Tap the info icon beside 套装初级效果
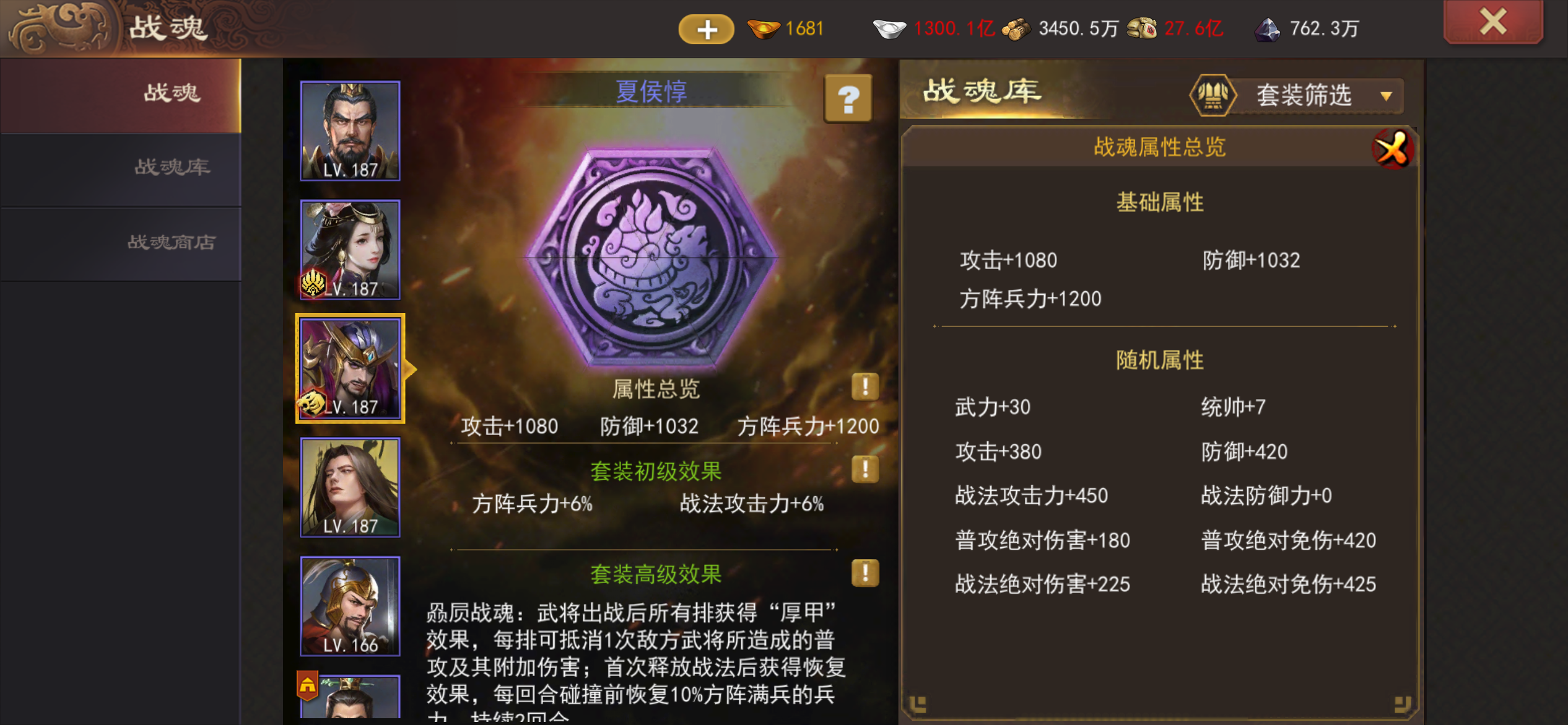Screen dimensions: 1568x725 click(865, 469)
